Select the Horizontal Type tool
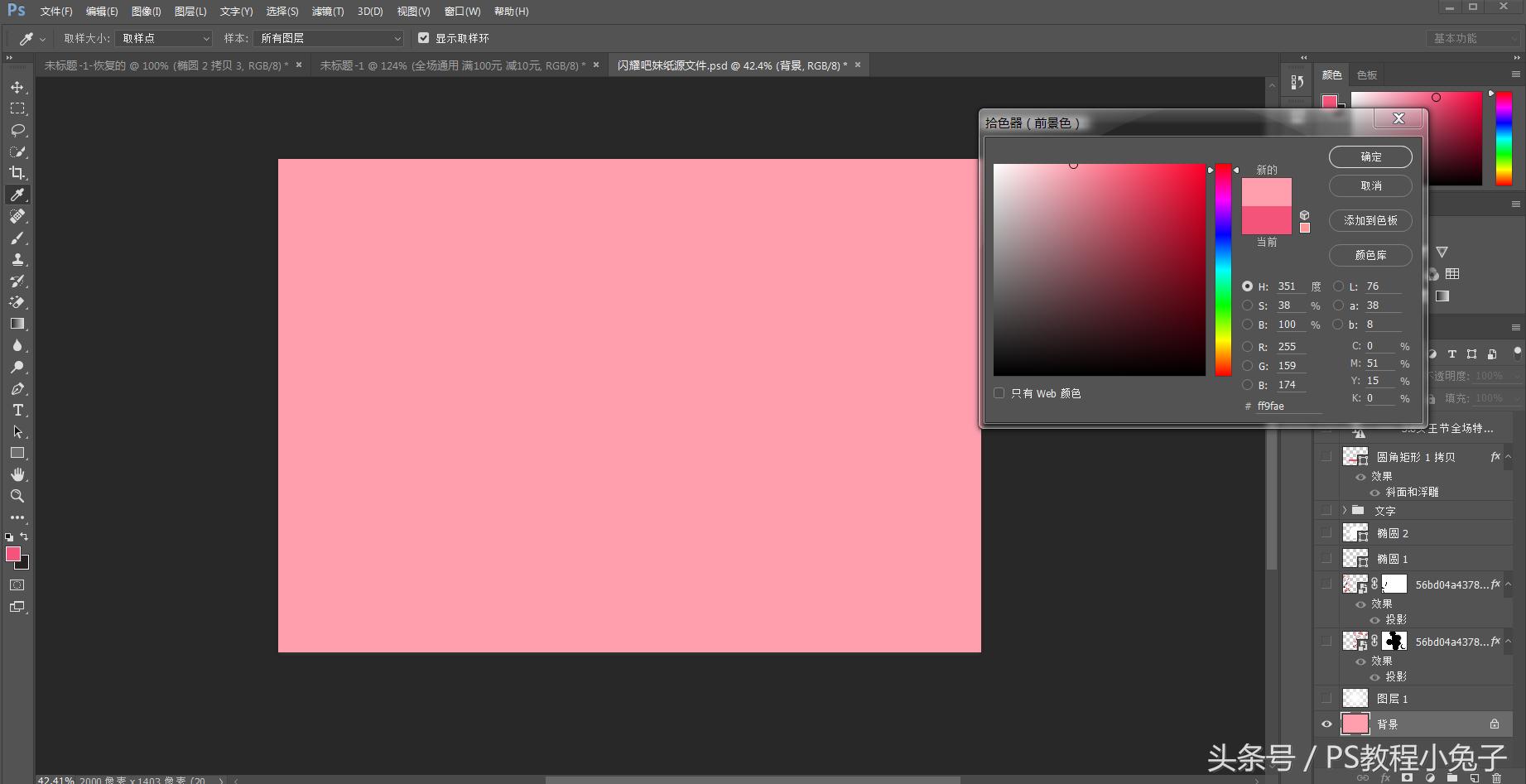The height and width of the screenshot is (784, 1526). coord(17,411)
